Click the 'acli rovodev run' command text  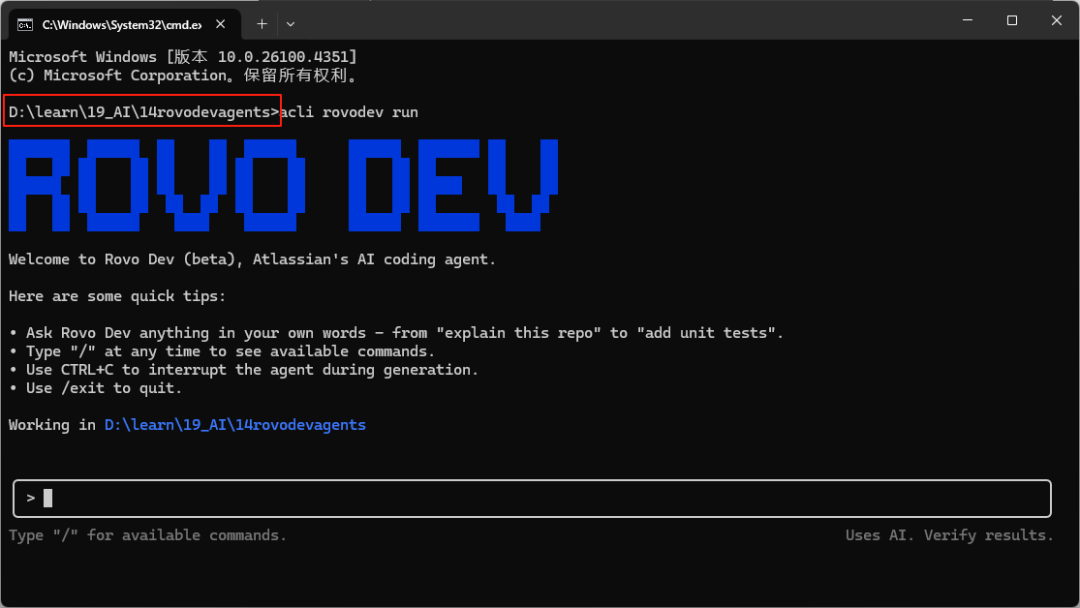[350, 111]
